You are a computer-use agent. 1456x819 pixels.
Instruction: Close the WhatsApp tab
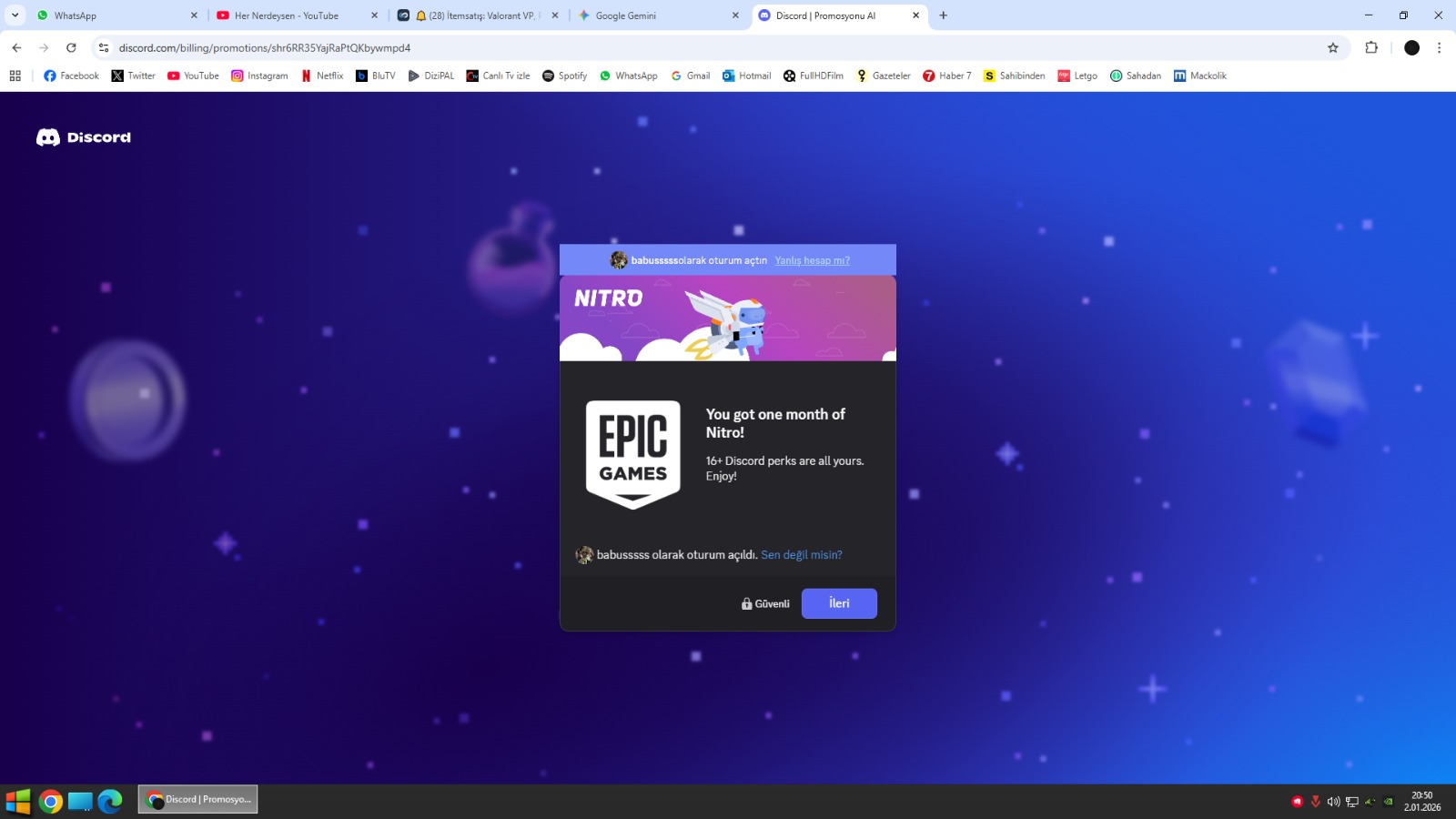tap(194, 15)
